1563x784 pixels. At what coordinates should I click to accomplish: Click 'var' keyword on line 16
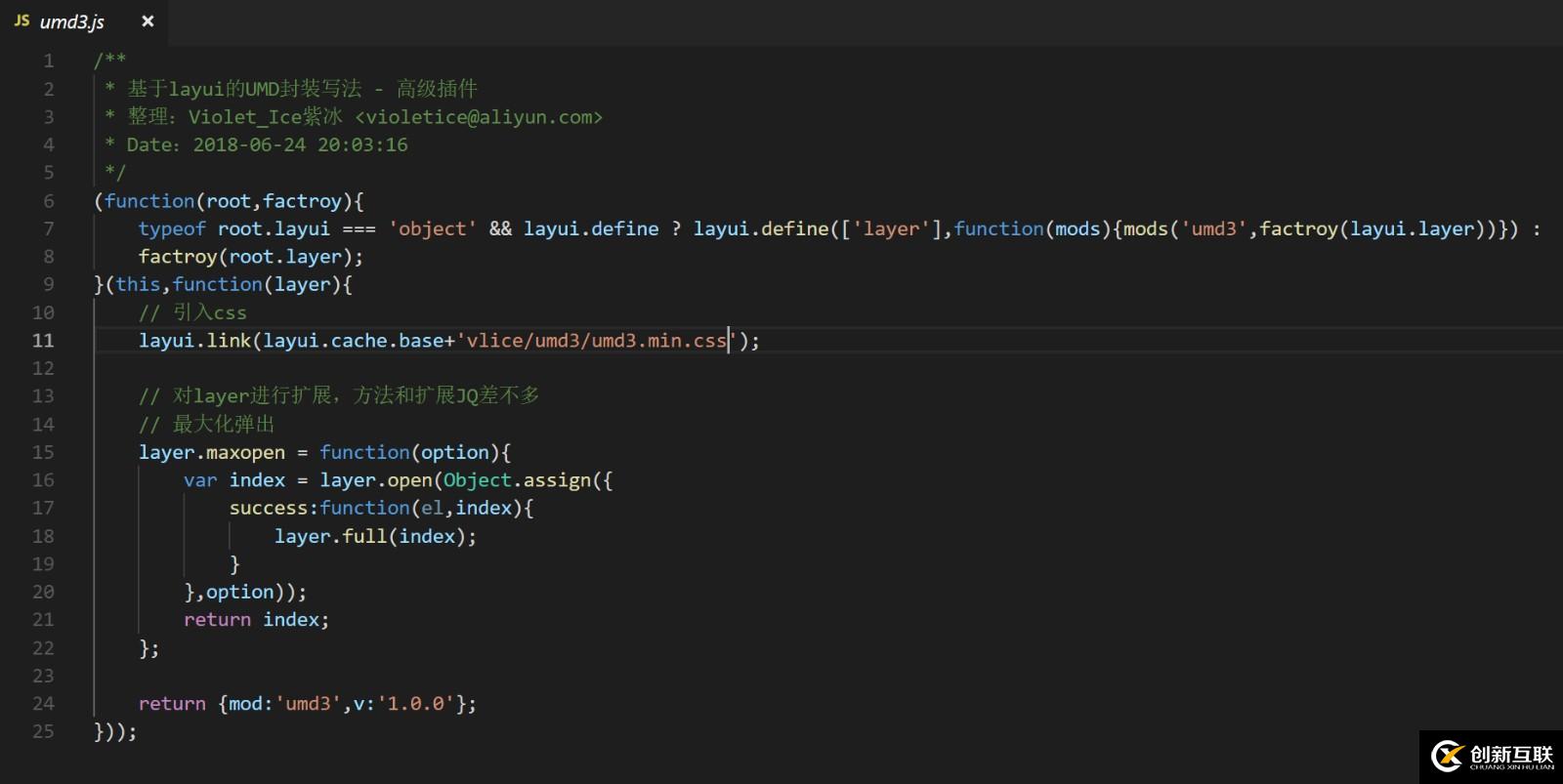200,480
